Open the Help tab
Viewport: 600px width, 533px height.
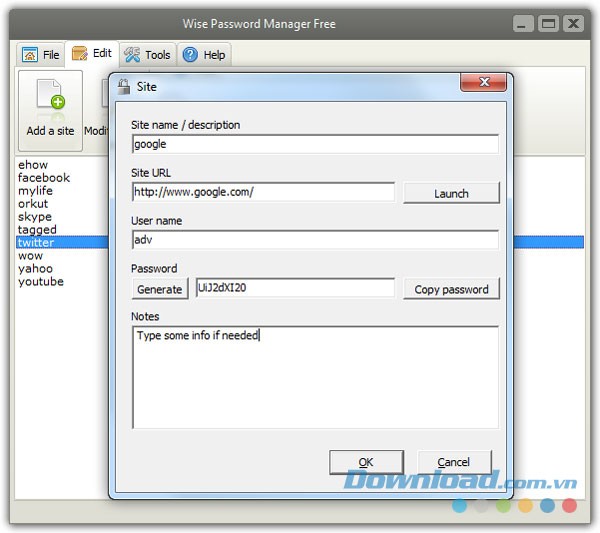pyautogui.click(x=204, y=55)
